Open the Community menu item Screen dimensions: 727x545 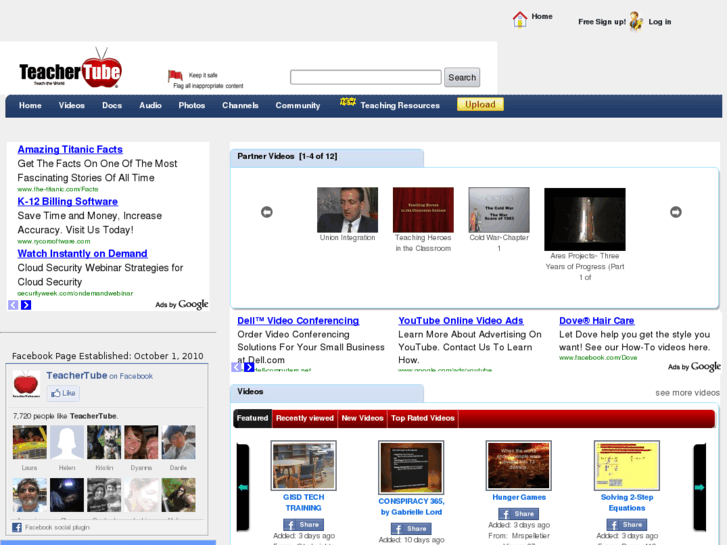(x=298, y=105)
